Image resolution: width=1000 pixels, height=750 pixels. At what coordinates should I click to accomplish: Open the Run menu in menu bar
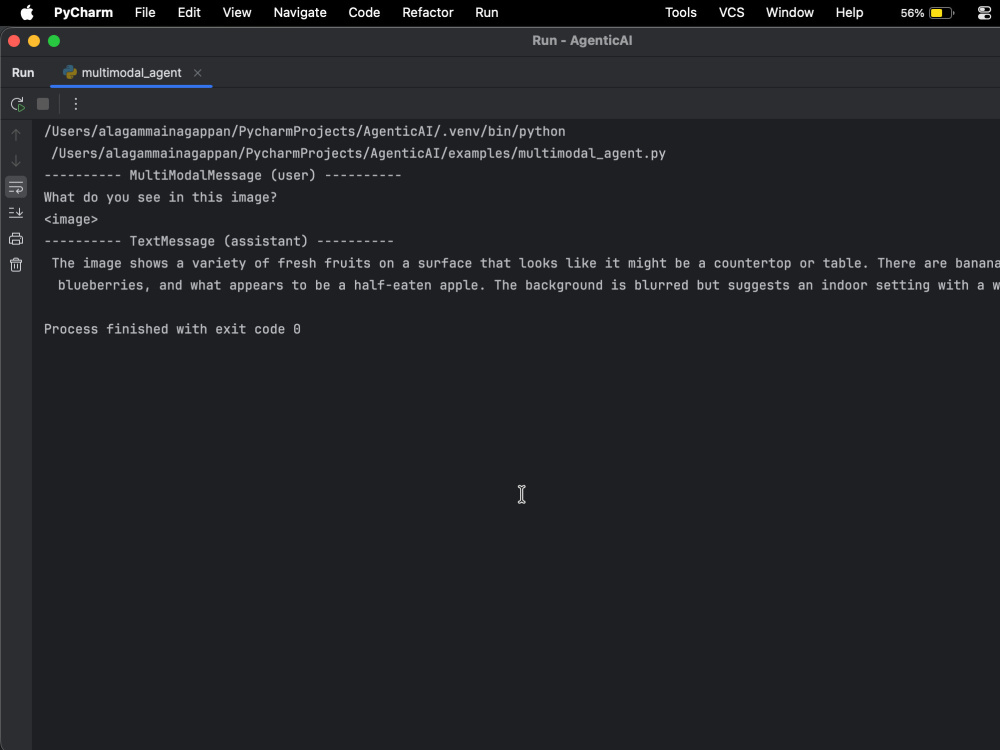tap(487, 13)
